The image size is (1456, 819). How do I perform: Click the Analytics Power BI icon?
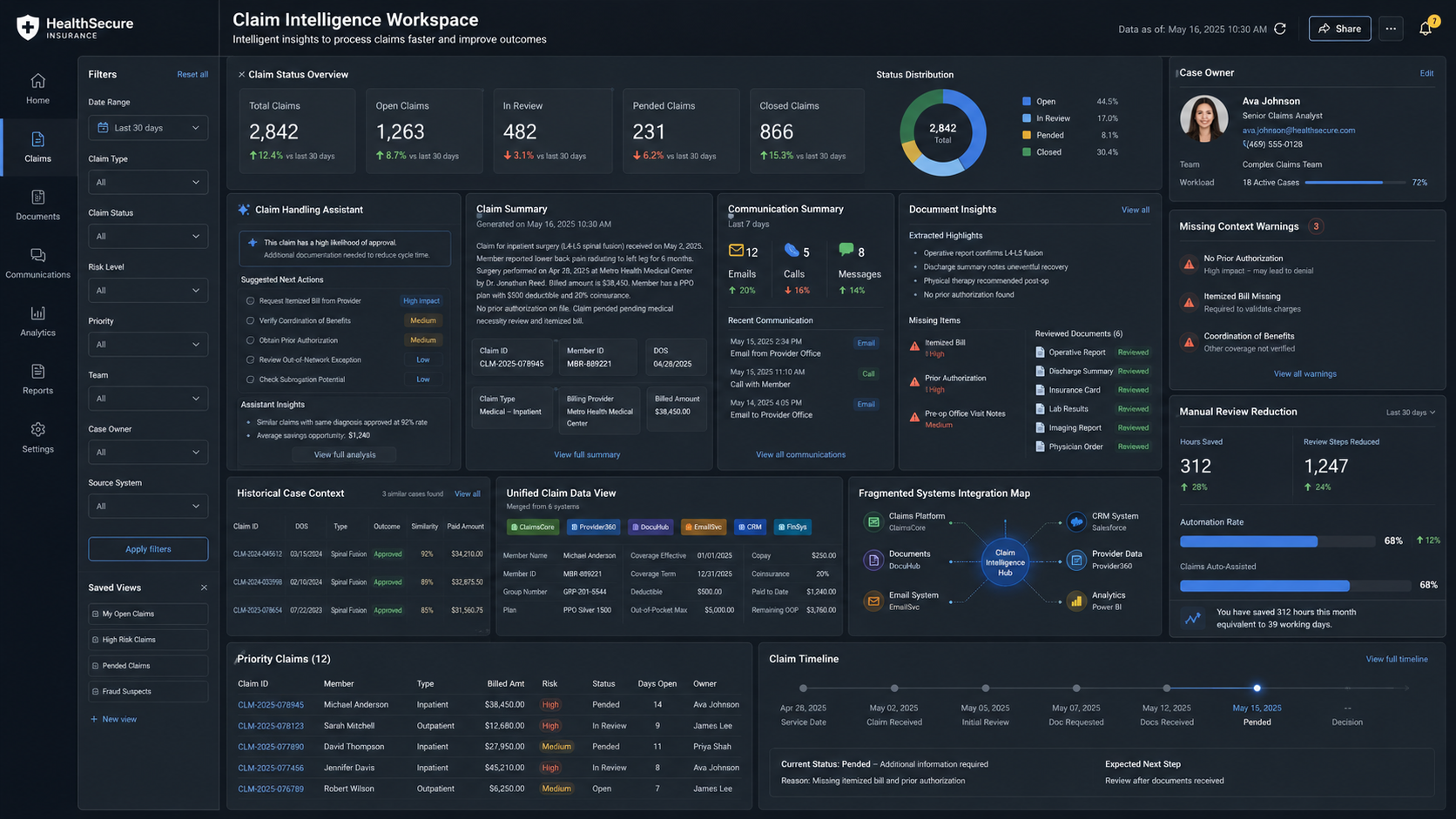click(x=1076, y=601)
